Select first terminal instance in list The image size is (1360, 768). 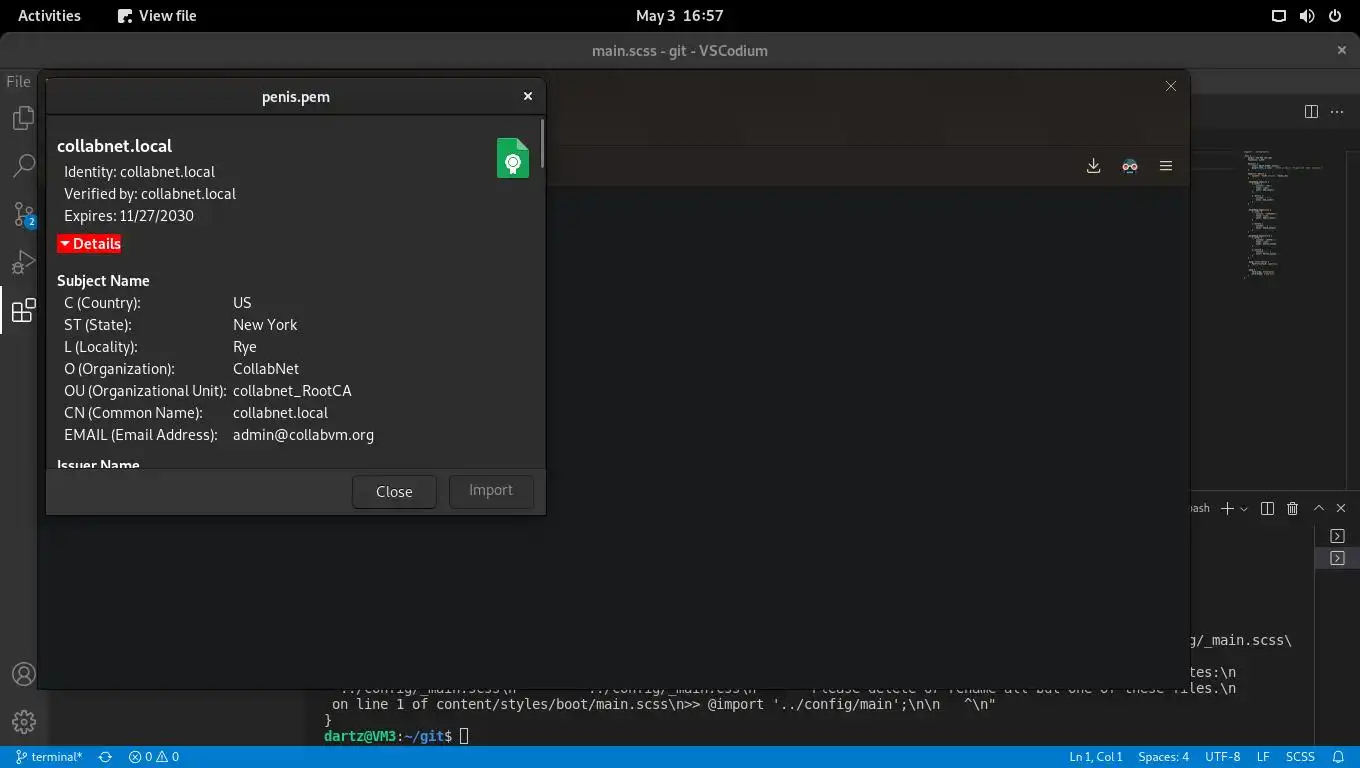1337,536
